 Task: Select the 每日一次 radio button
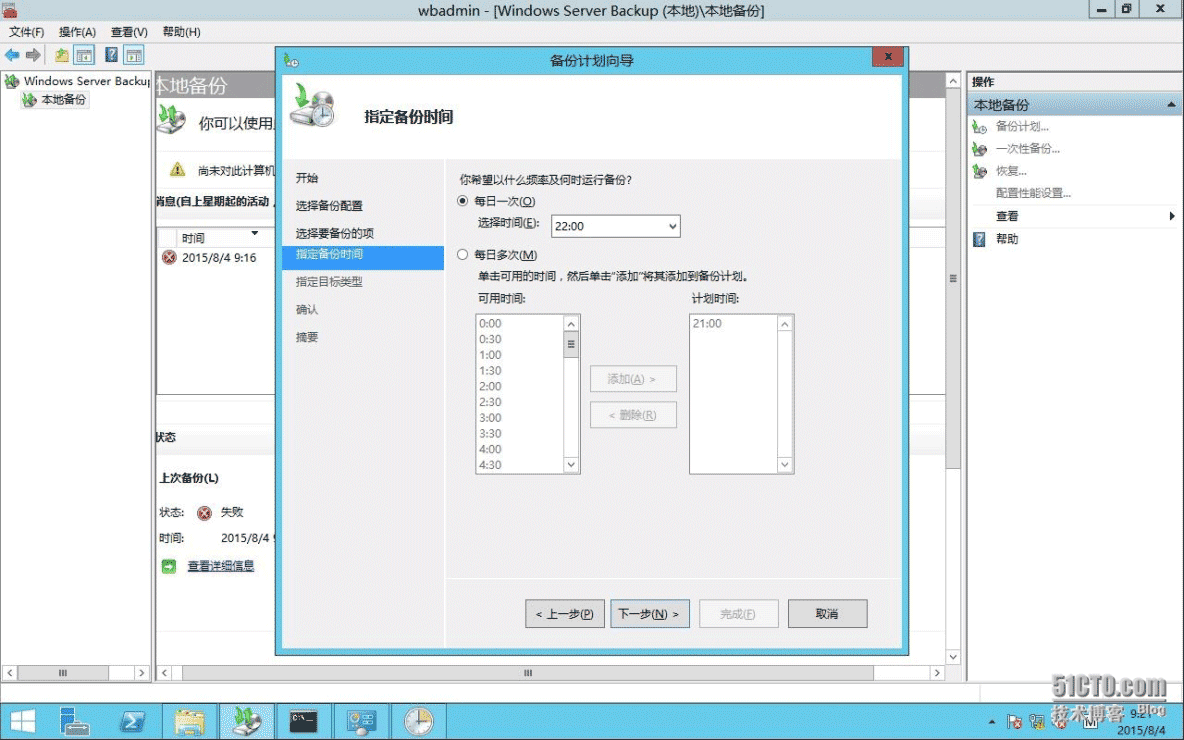pyautogui.click(x=462, y=201)
